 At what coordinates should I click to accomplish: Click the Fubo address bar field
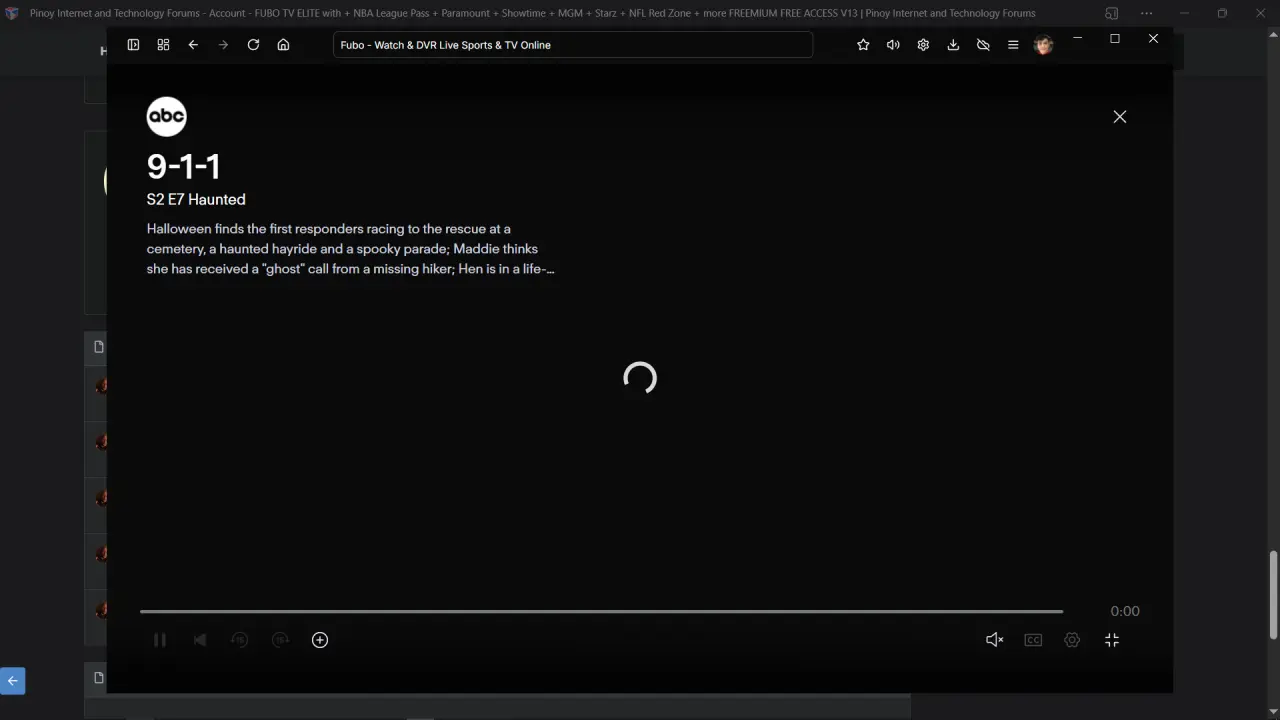[573, 45]
